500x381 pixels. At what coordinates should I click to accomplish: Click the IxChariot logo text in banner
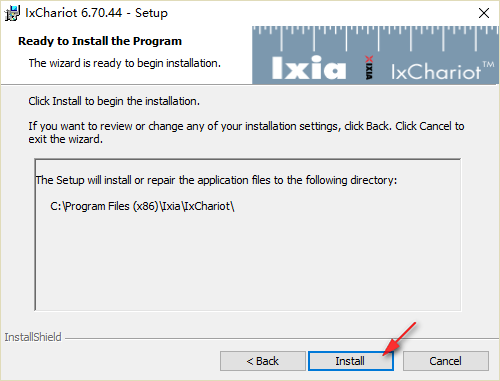click(436, 71)
